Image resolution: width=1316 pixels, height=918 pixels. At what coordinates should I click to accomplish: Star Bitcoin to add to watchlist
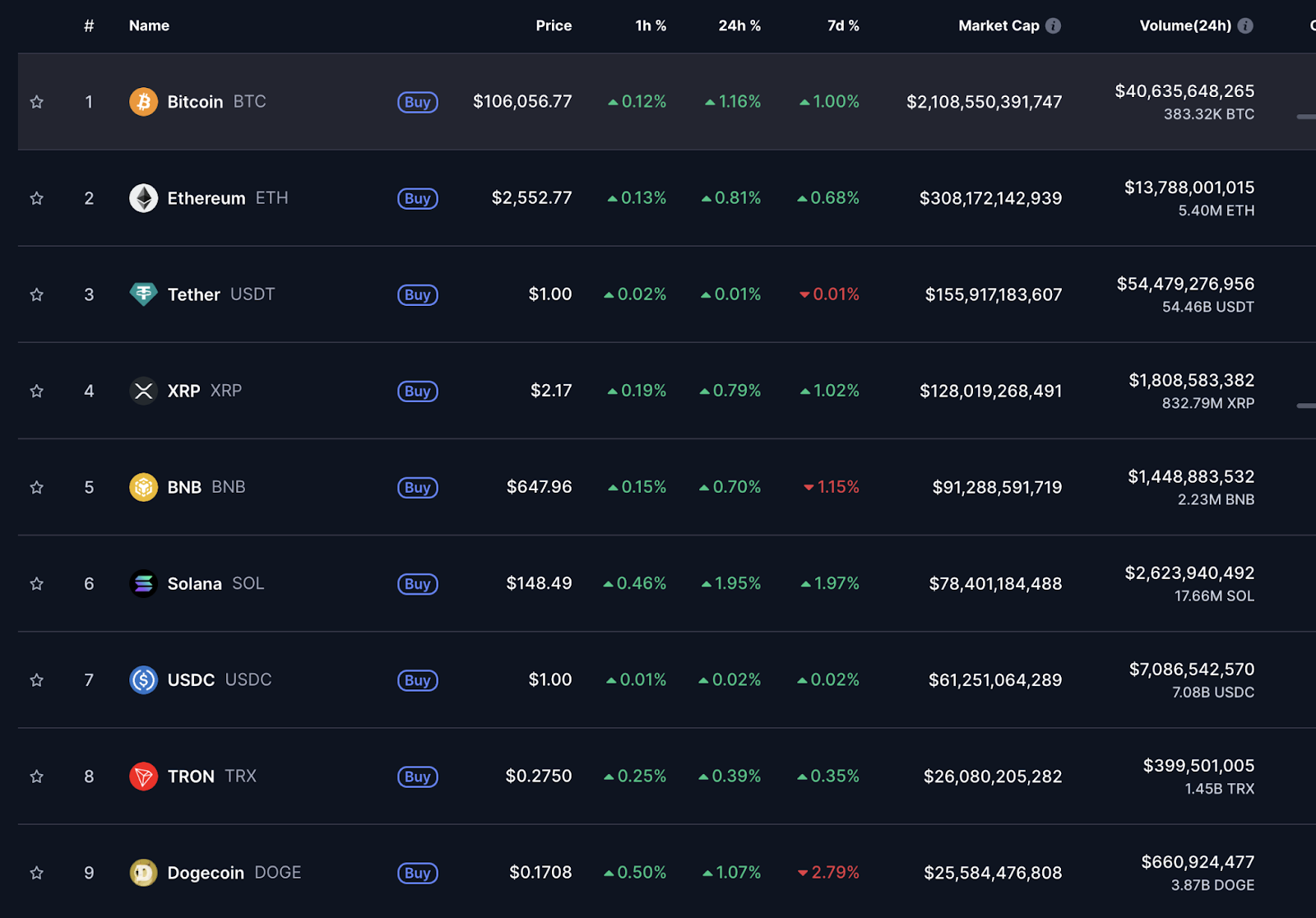click(x=36, y=102)
